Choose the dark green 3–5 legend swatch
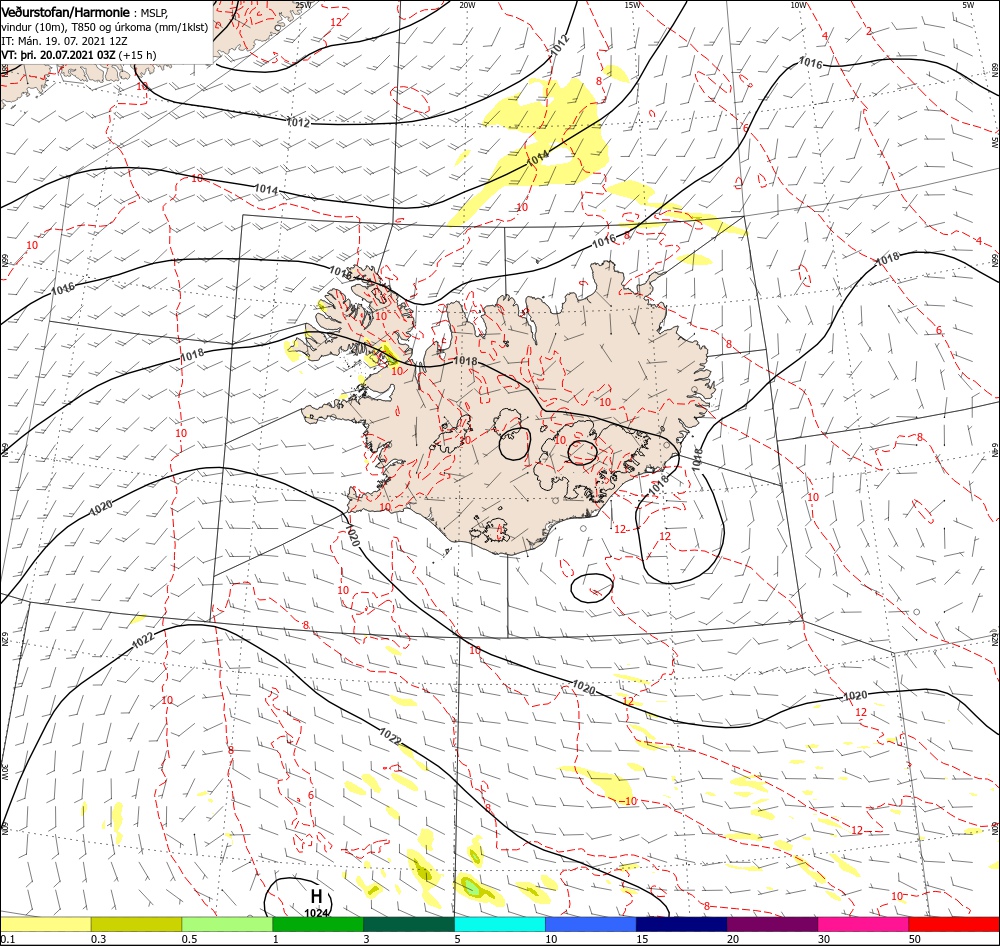Image resolution: width=1000 pixels, height=946 pixels. [x=409, y=924]
